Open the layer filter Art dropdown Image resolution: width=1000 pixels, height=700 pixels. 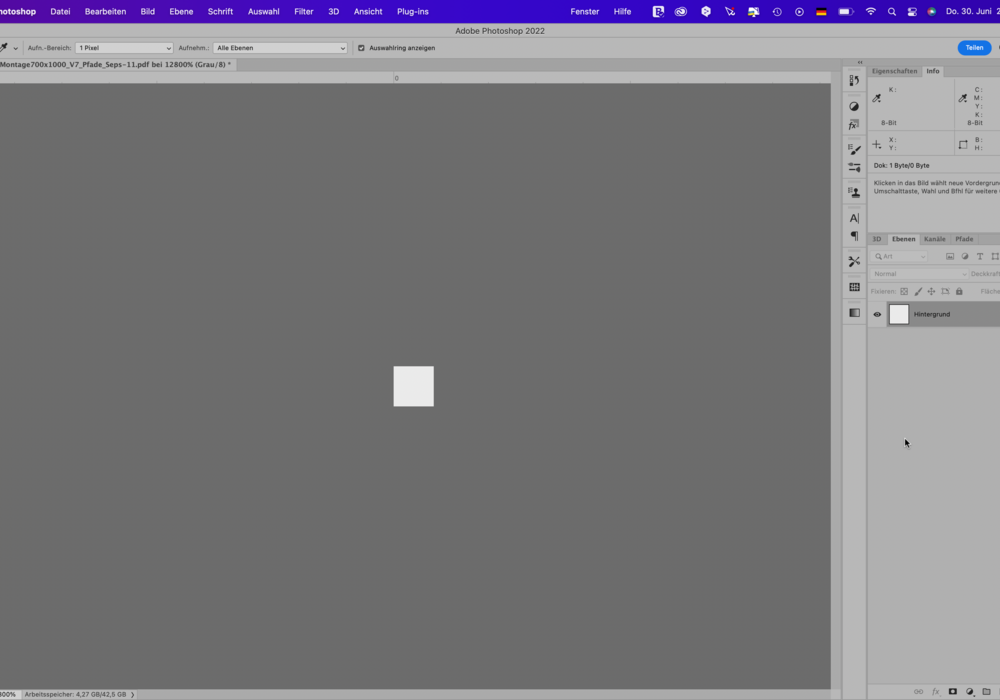point(900,256)
